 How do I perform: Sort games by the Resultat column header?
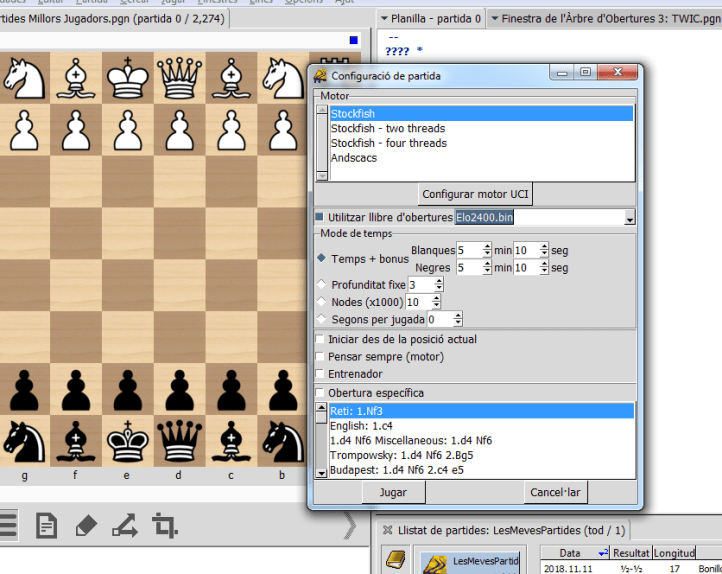(x=631, y=553)
